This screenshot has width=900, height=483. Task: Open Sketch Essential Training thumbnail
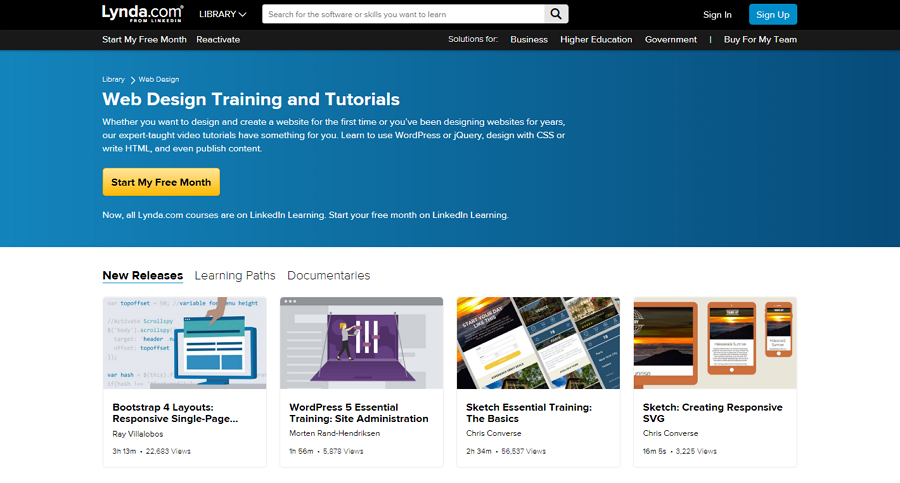click(x=538, y=343)
